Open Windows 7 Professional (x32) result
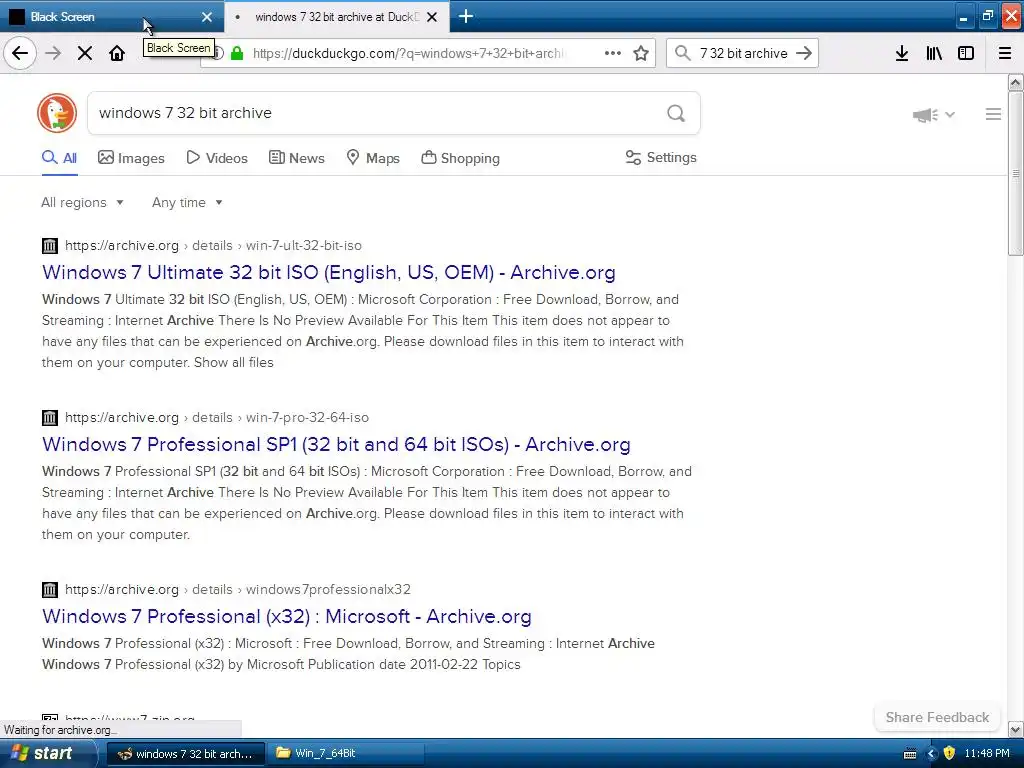The image size is (1024, 768). point(287,616)
